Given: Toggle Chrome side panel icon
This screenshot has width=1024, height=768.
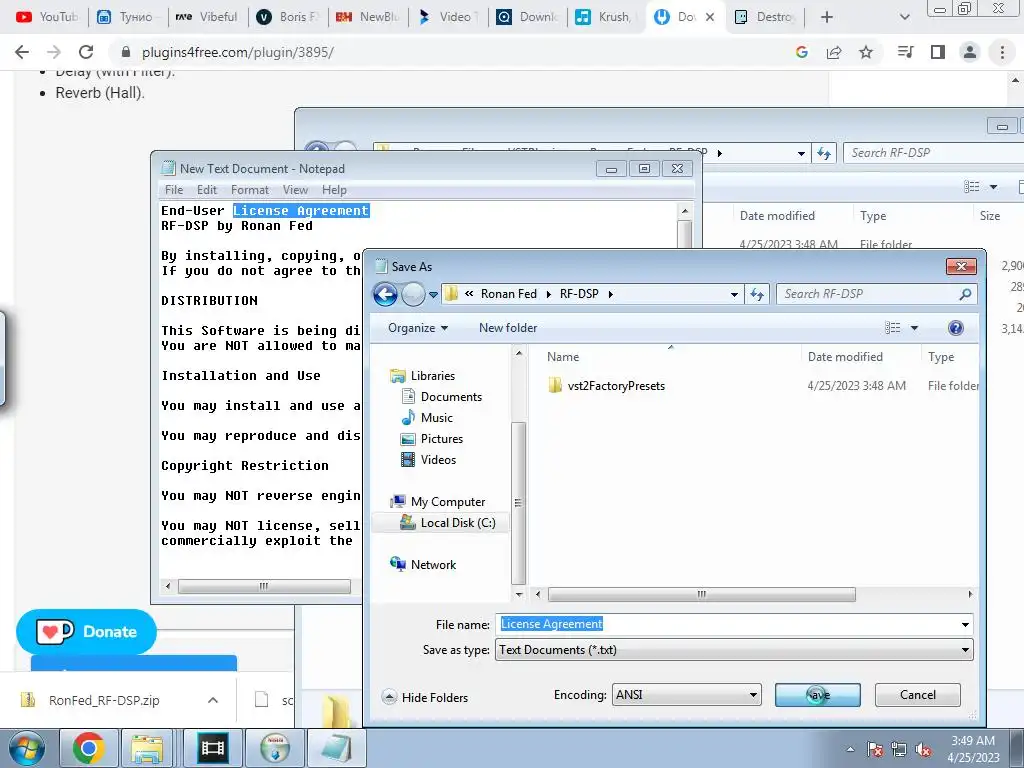Looking at the screenshot, I should pyautogui.click(x=938, y=52).
